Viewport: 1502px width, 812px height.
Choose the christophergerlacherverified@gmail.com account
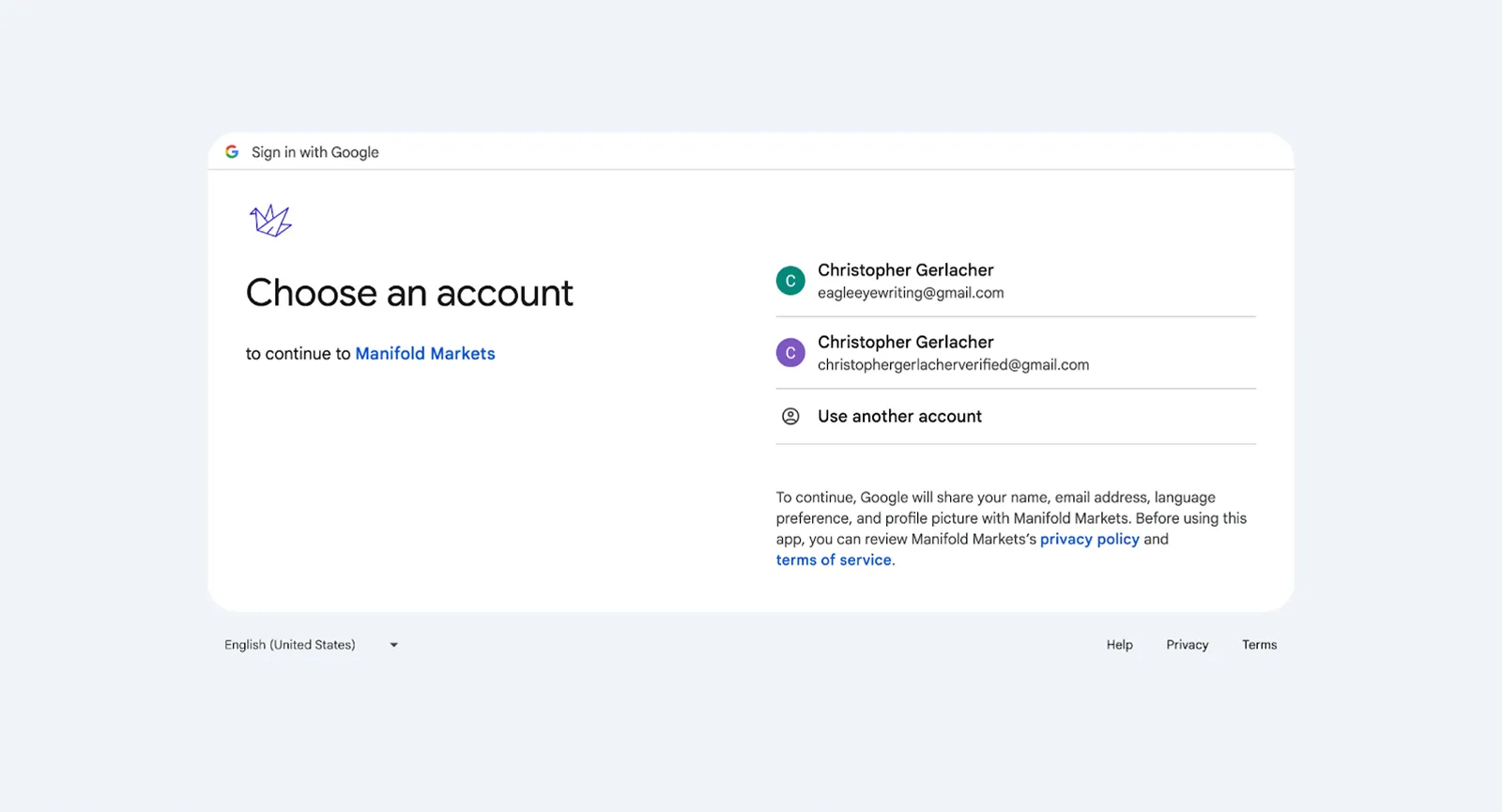(x=1016, y=353)
